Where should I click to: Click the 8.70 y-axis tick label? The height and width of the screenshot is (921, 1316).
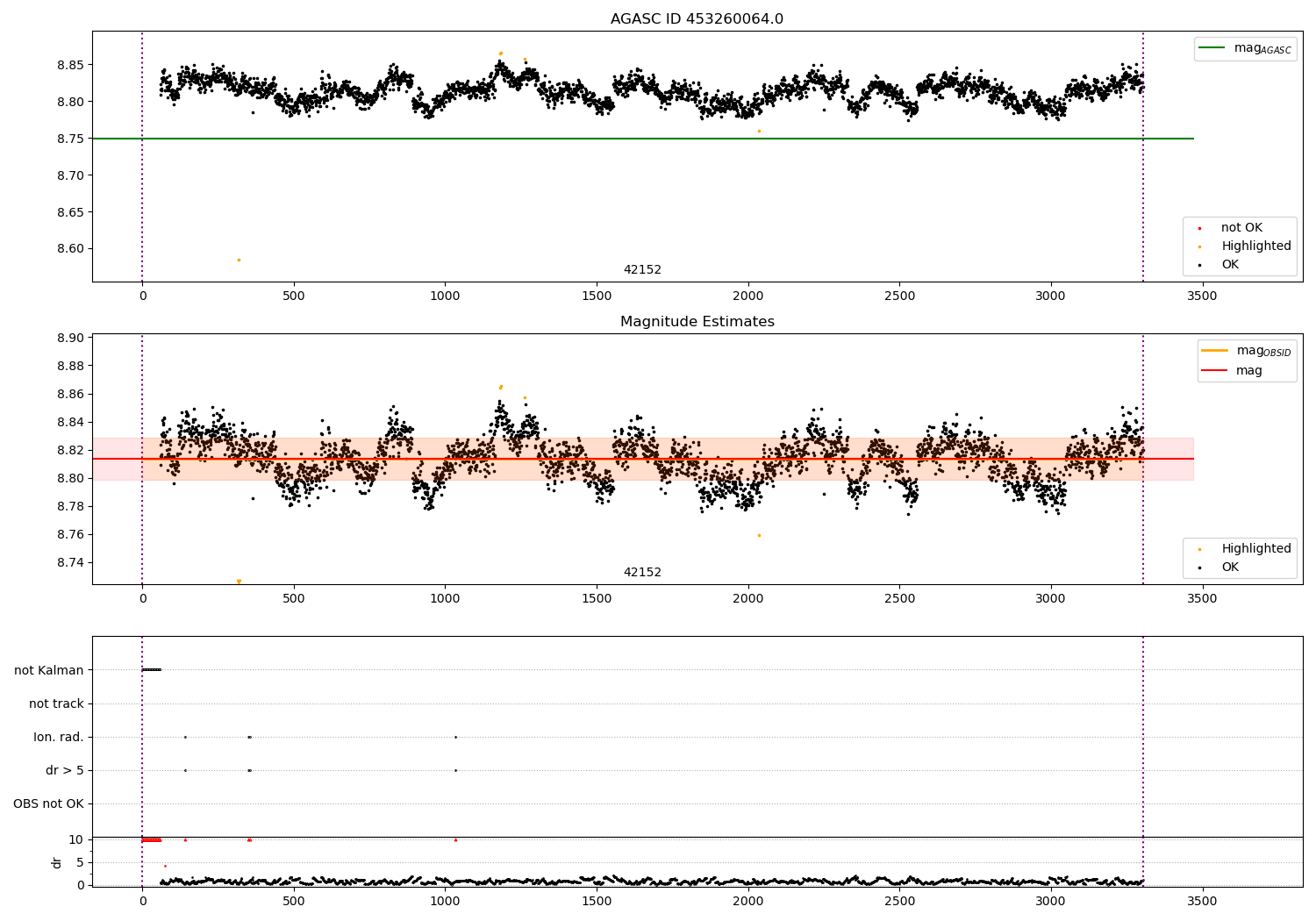70,175
